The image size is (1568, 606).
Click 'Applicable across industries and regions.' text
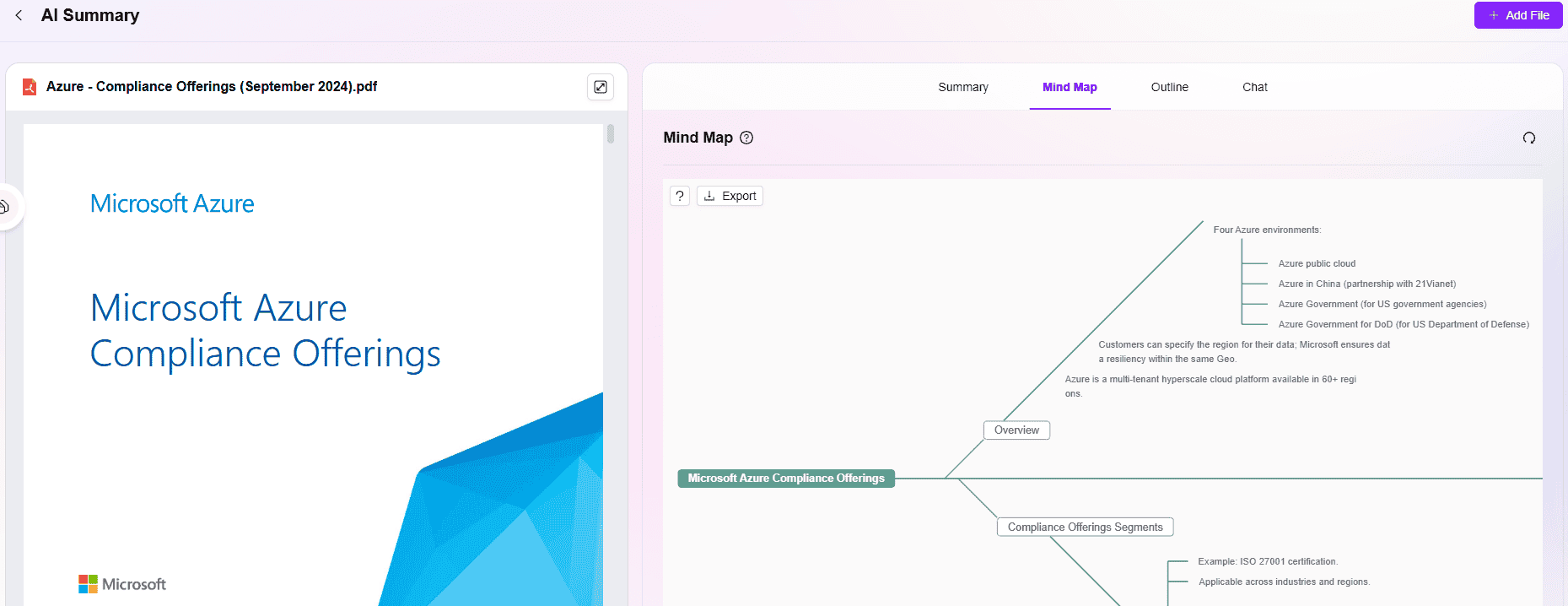click(x=1284, y=582)
